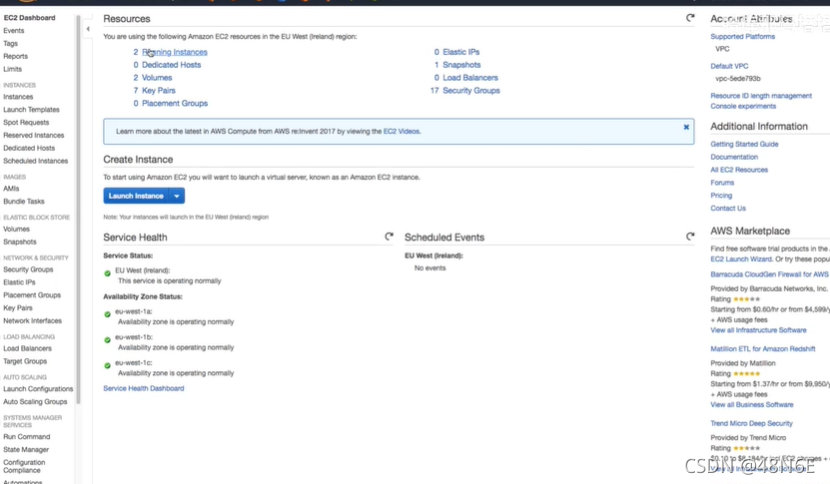Open Configuration Compliance in sidebar
Viewport: 830px width, 484px height.
[x=24, y=466]
